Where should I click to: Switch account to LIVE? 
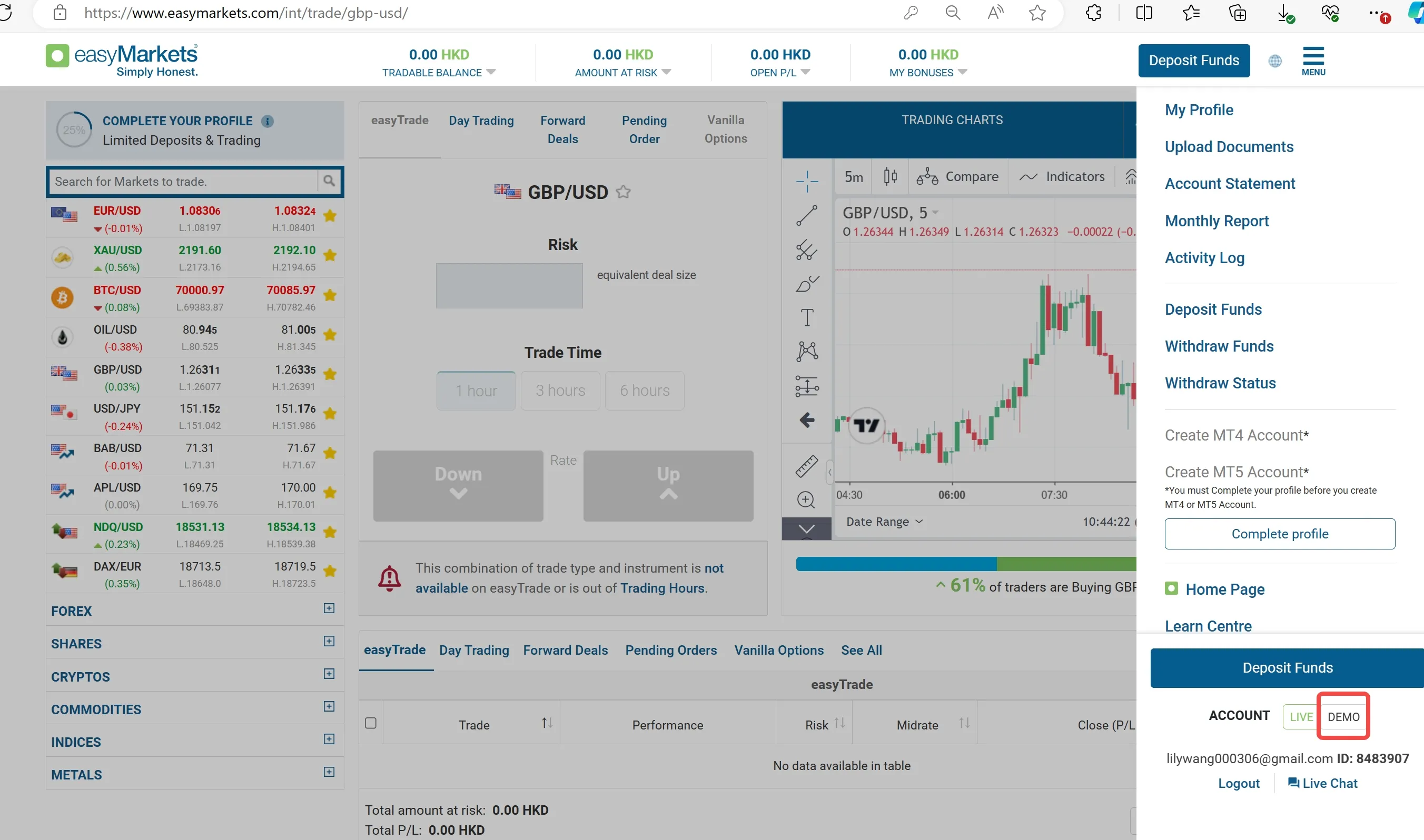point(1301,717)
